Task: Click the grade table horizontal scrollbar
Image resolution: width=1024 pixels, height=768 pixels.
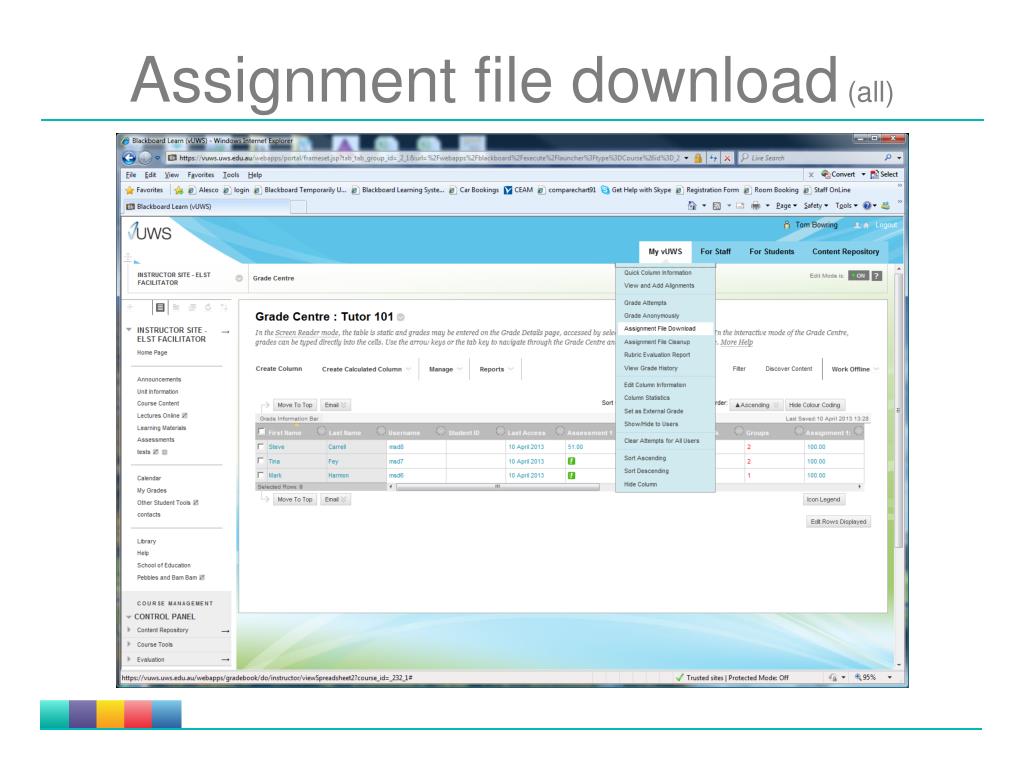Action: [497, 487]
